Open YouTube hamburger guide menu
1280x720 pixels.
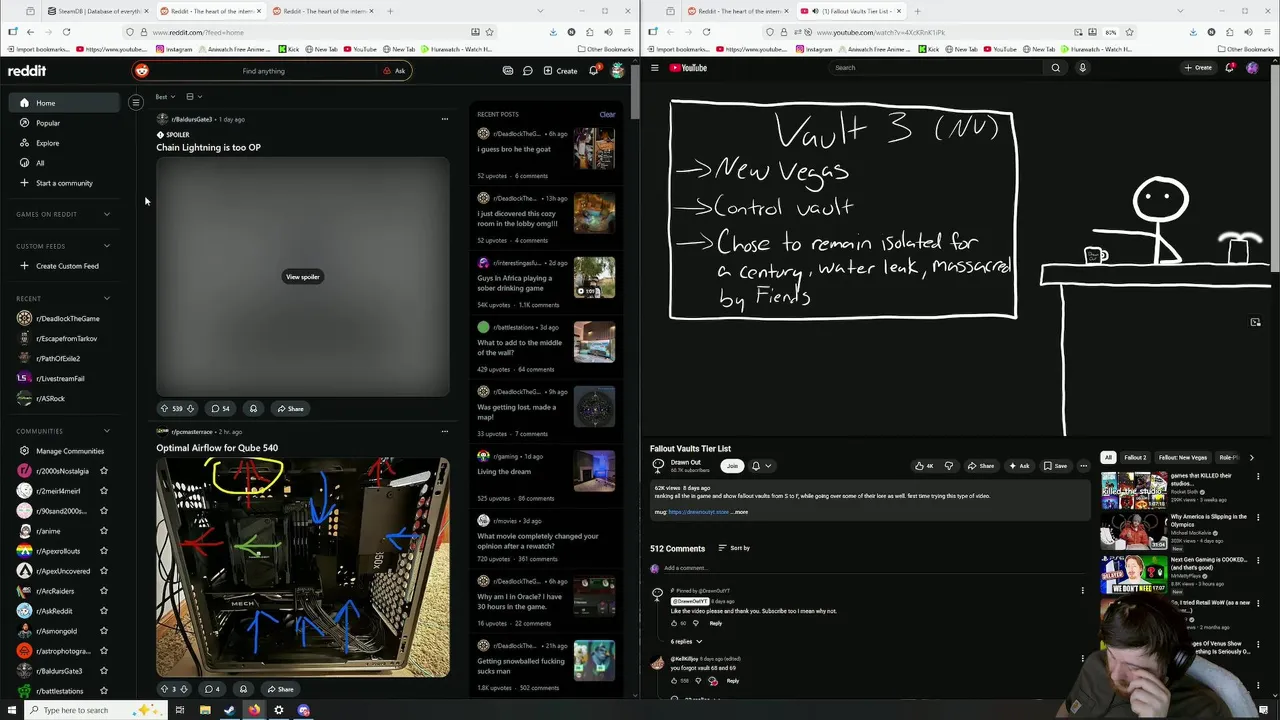click(655, 68)
